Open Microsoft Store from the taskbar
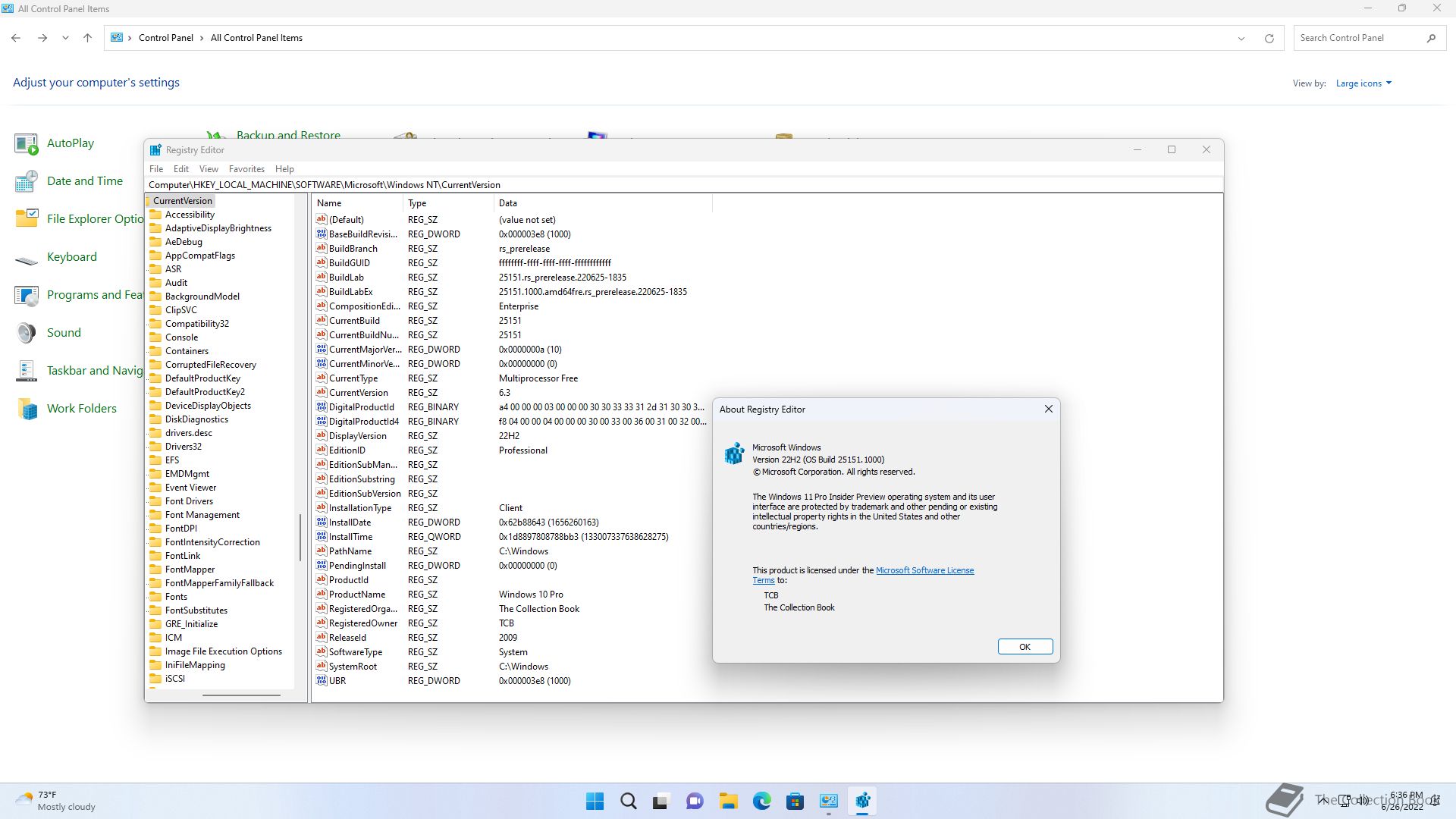 pyautogui.click(x=795, y=801)
